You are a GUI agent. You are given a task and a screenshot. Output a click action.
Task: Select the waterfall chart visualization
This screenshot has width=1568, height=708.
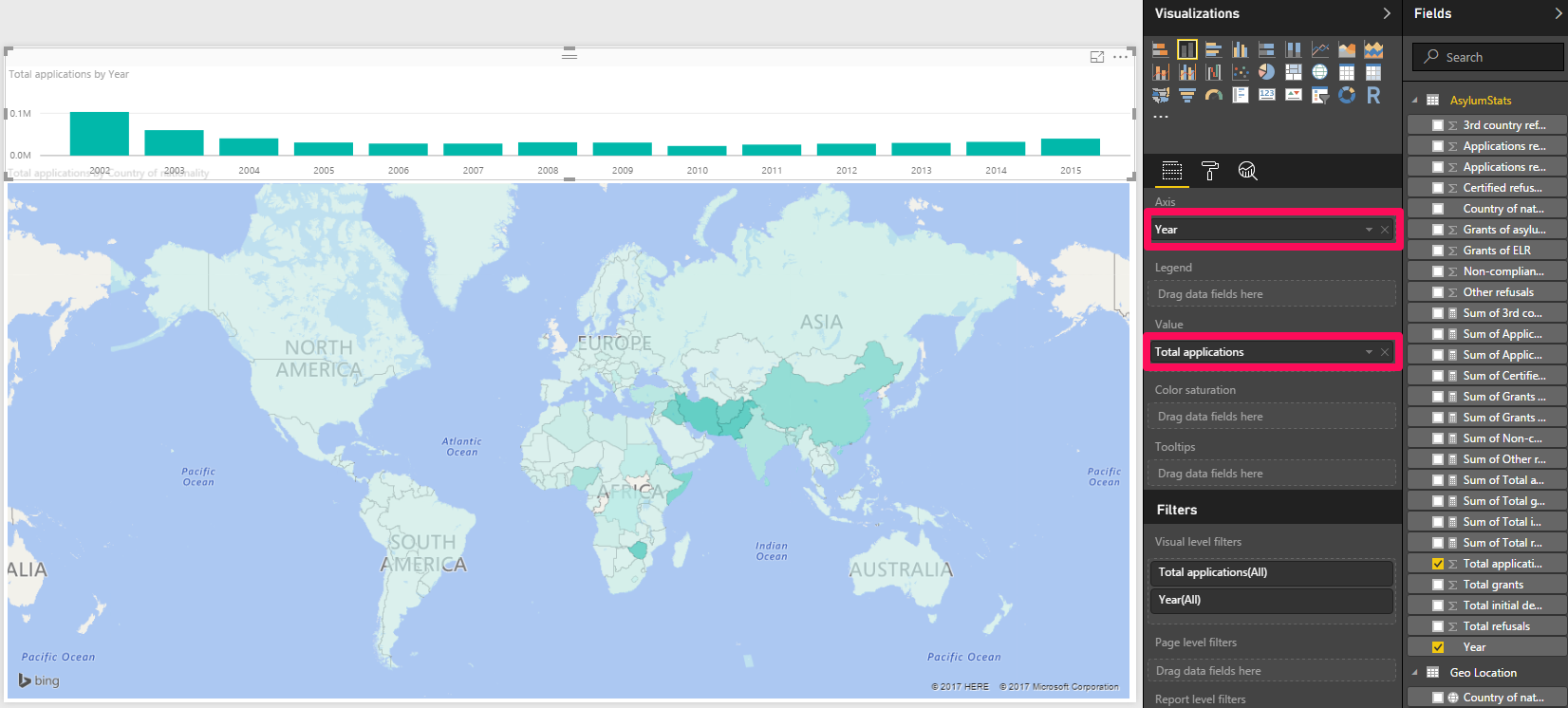pos(1213,72)
